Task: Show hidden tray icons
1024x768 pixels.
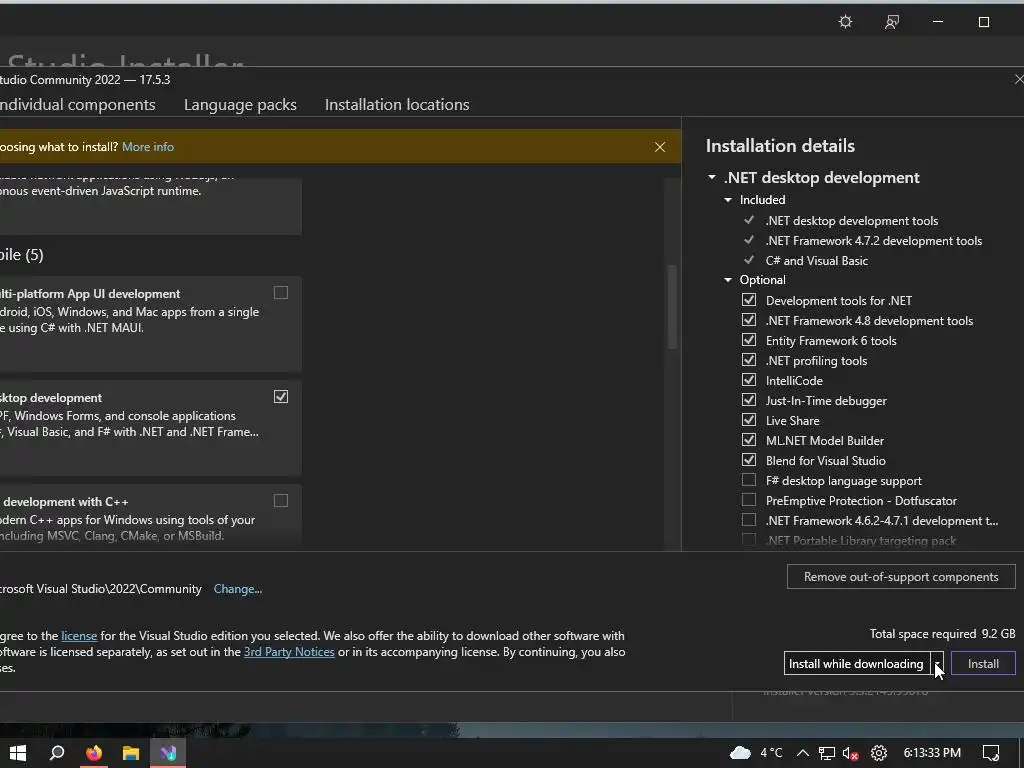Action: point(803,753)
